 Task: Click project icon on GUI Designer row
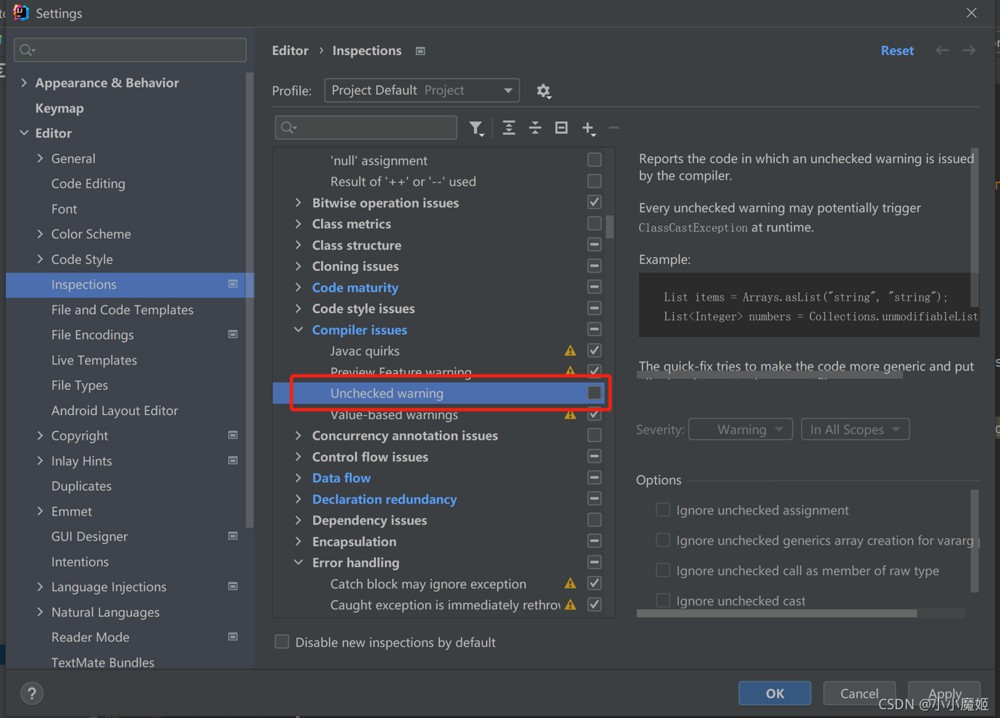coord(233,536)
